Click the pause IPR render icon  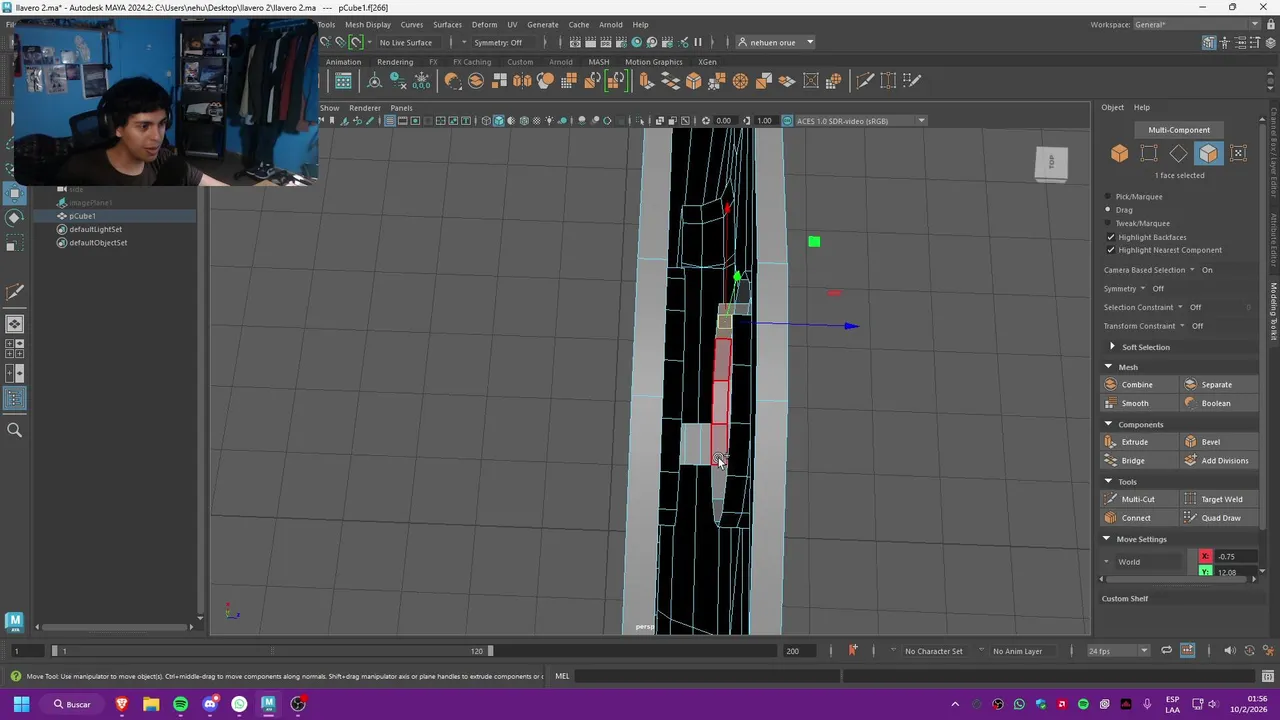(697, 42)
